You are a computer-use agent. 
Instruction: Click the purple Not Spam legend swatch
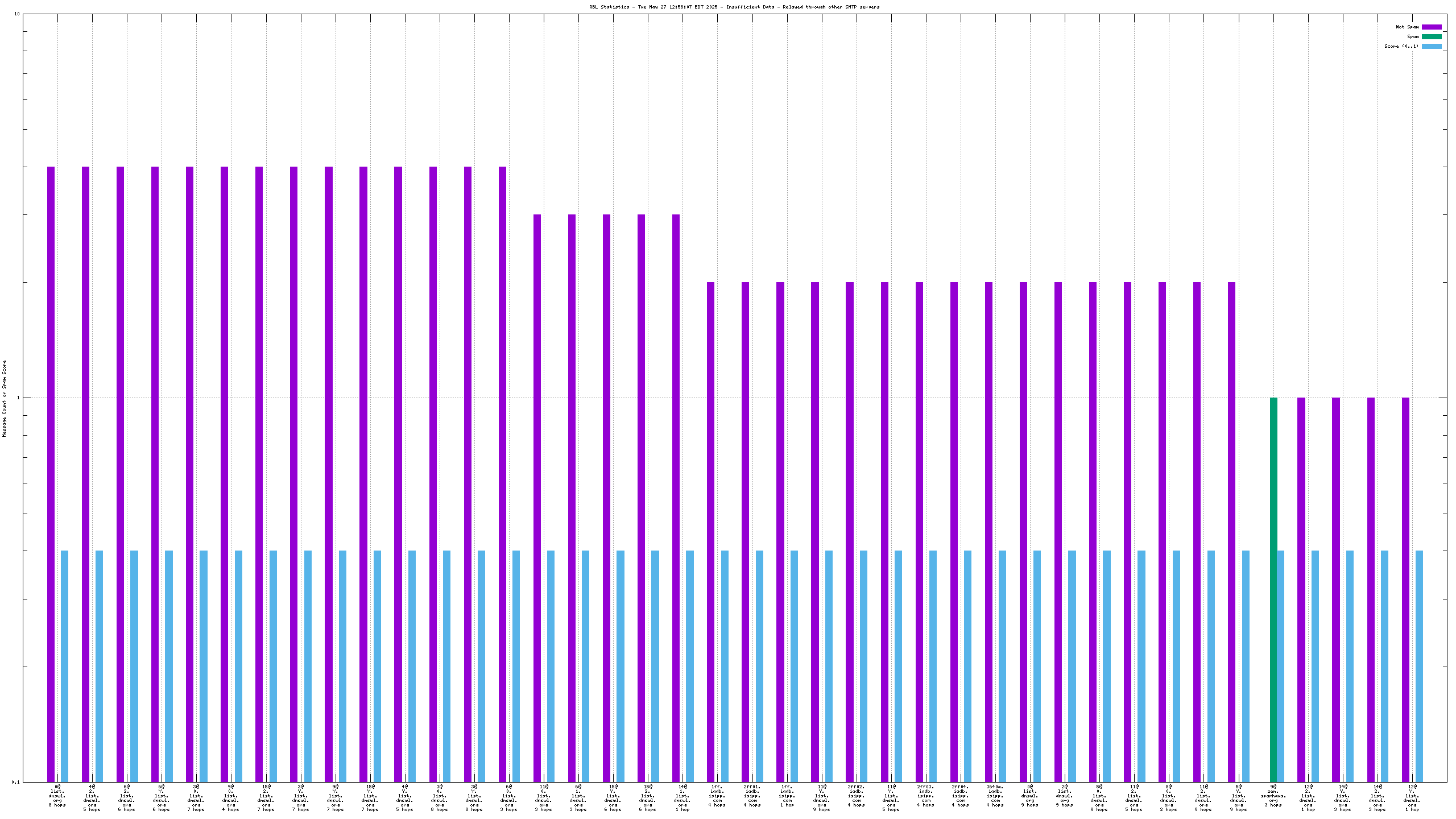coord(1432,27)
